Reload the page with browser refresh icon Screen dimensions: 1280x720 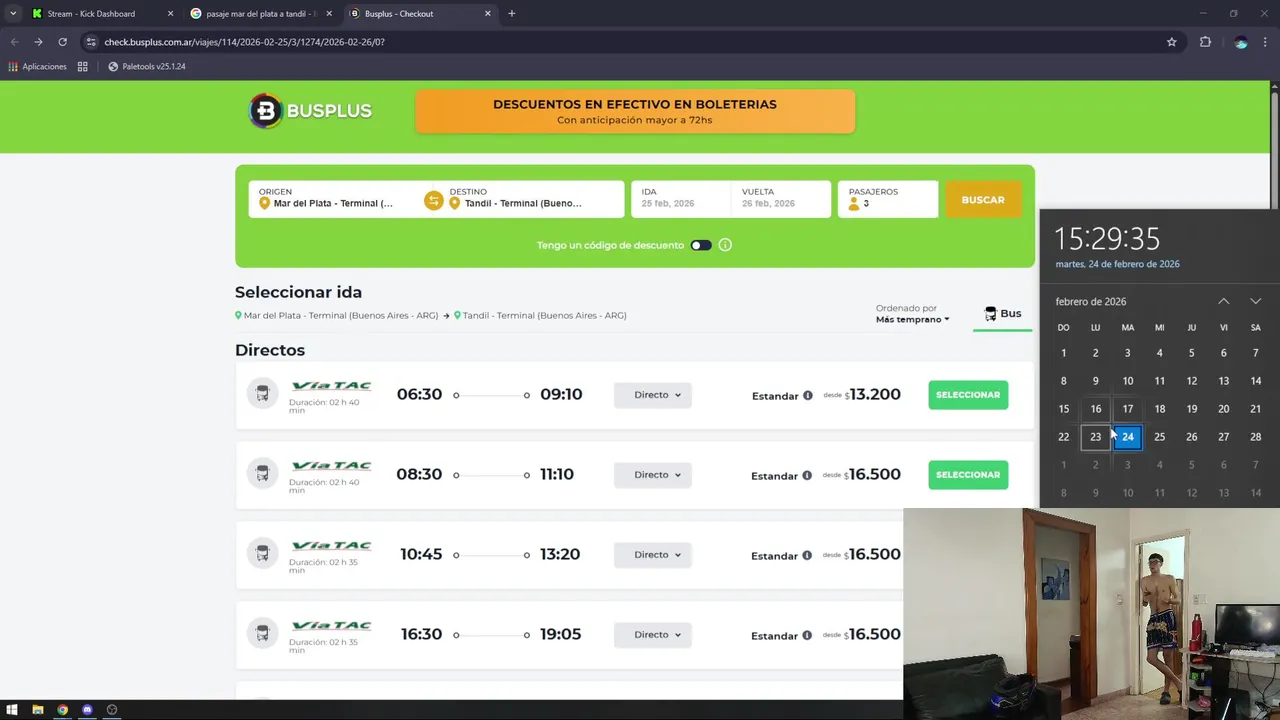[x=62, y=42]
